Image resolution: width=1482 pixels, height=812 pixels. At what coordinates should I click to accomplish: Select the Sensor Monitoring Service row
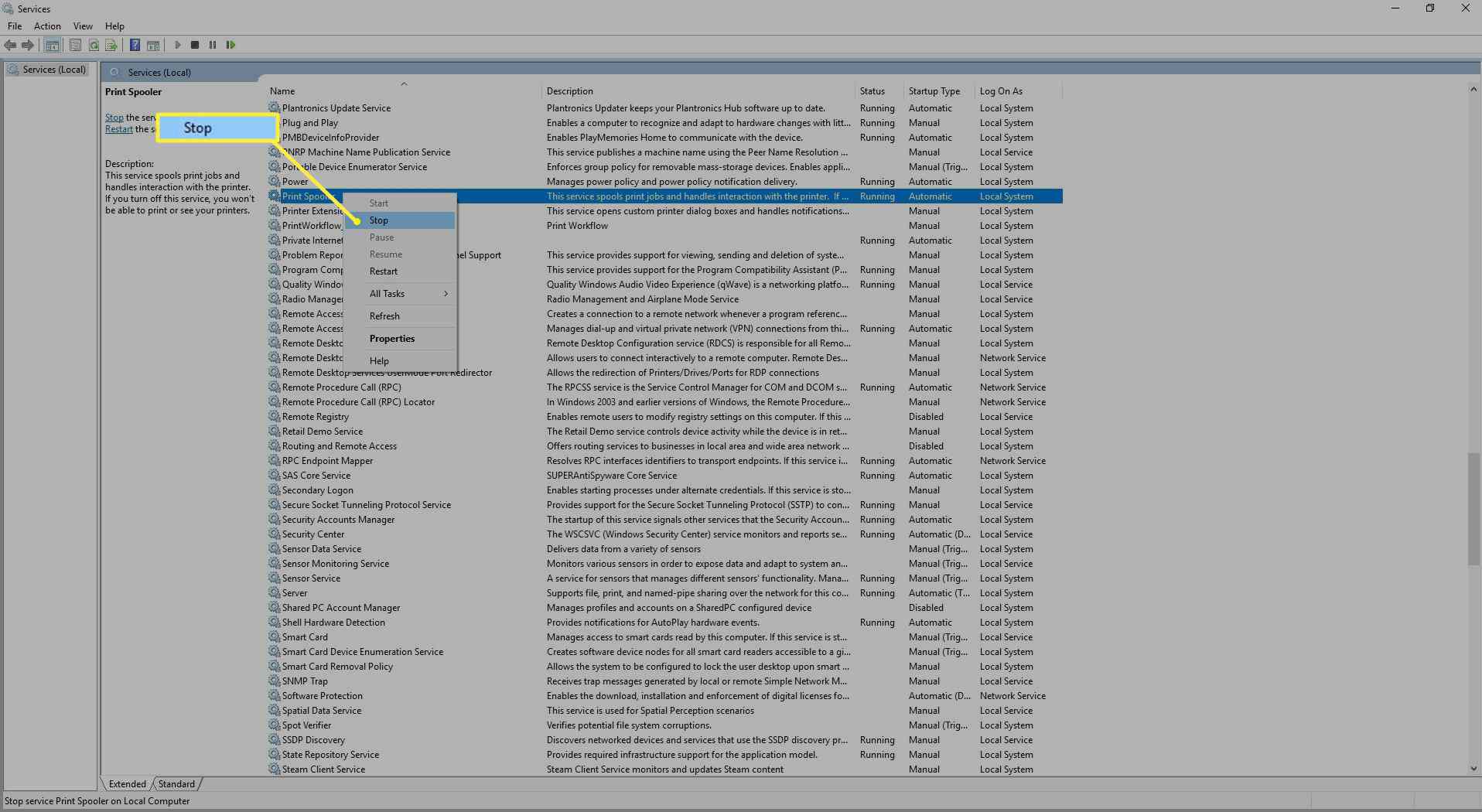tap(664, 563)
